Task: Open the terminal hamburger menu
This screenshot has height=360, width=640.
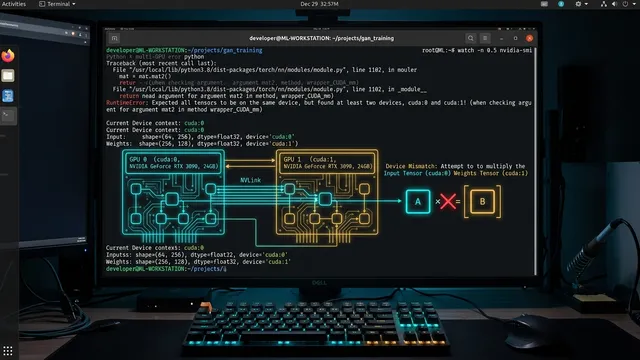Action: click(485, 38)
